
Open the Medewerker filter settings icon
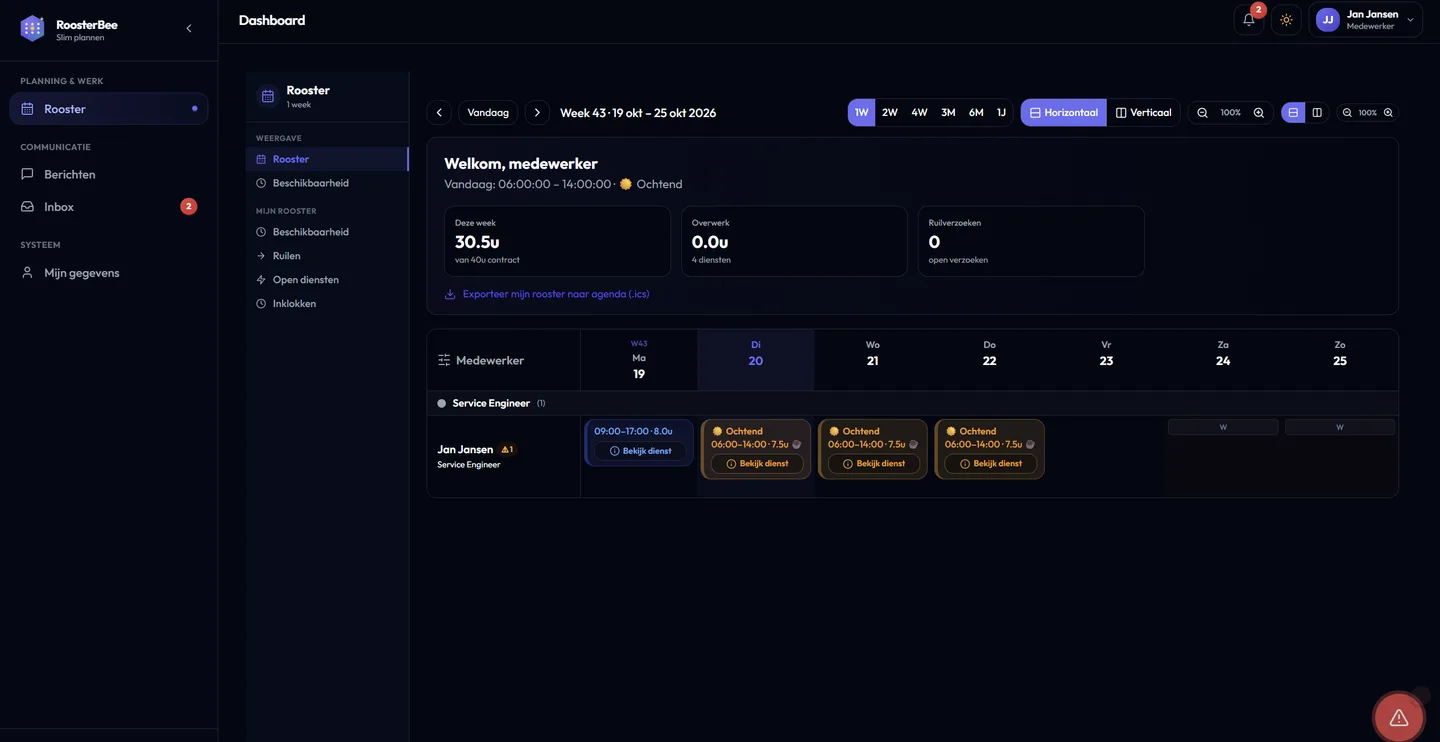[x=444, y=360]
